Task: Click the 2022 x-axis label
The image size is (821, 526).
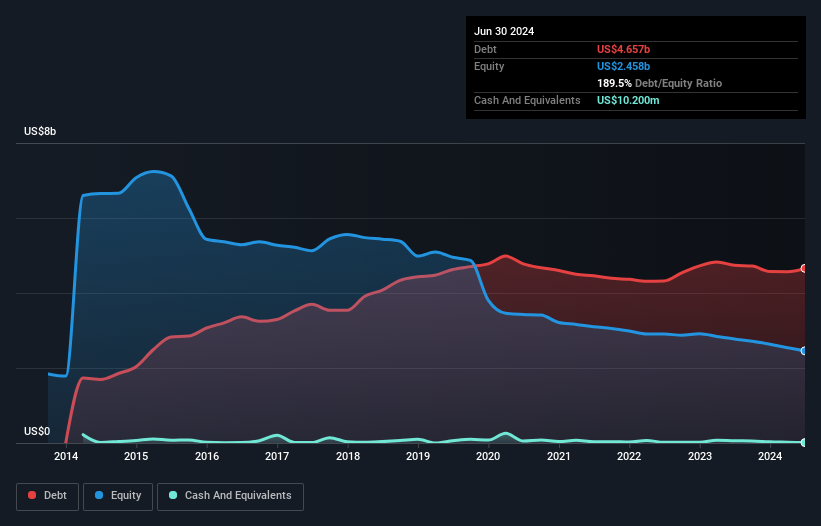Action: tap(629, 456)
